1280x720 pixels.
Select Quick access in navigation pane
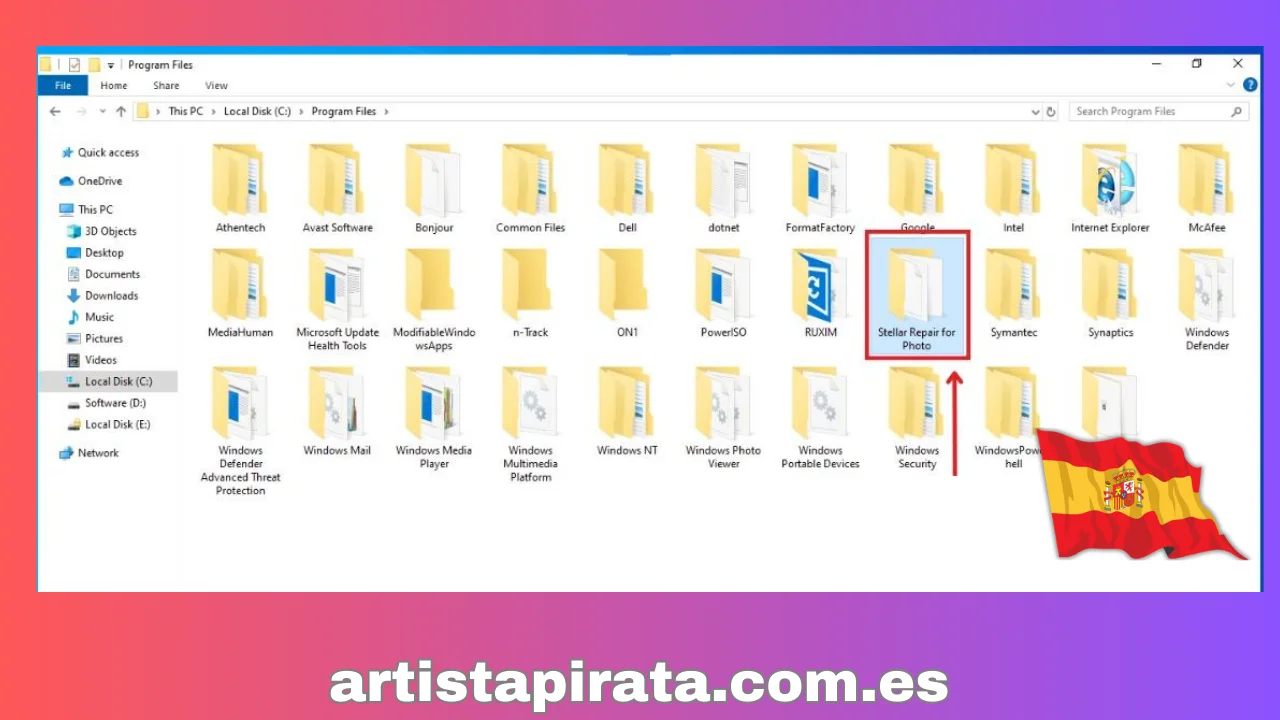click(x=109, y=153)
